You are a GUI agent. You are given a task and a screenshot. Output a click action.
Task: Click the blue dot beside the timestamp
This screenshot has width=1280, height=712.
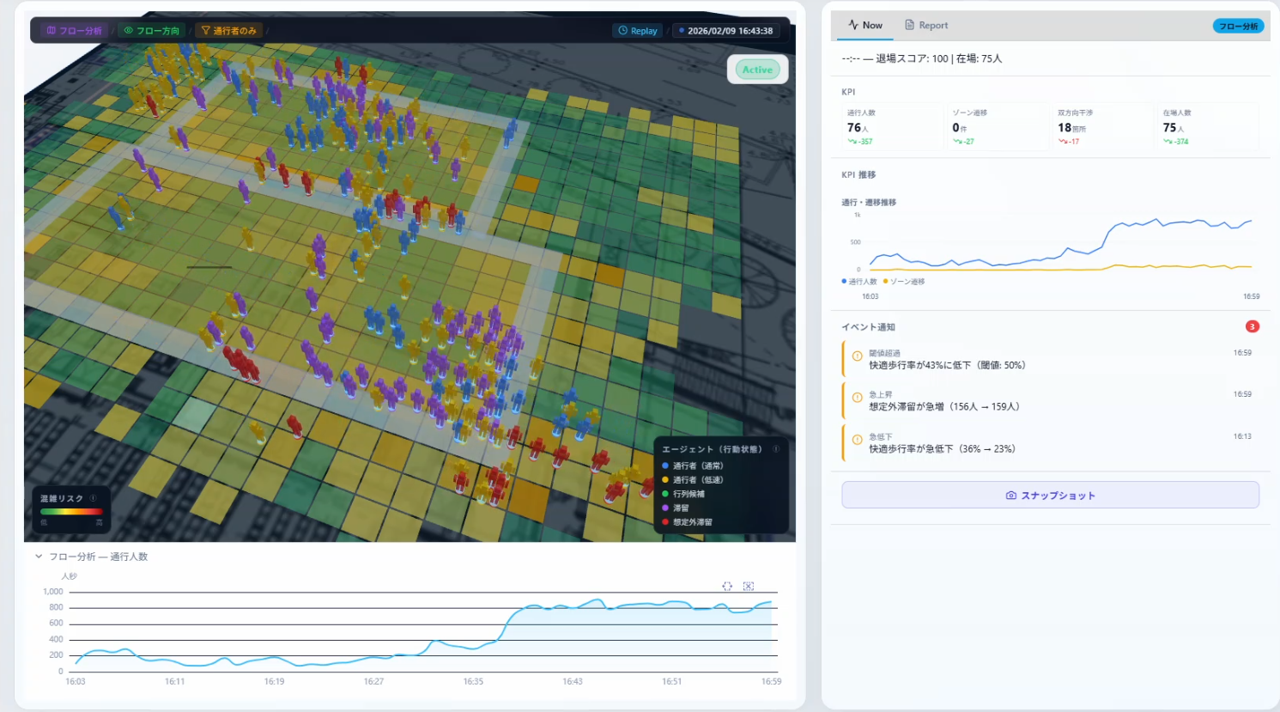(682, 31)
